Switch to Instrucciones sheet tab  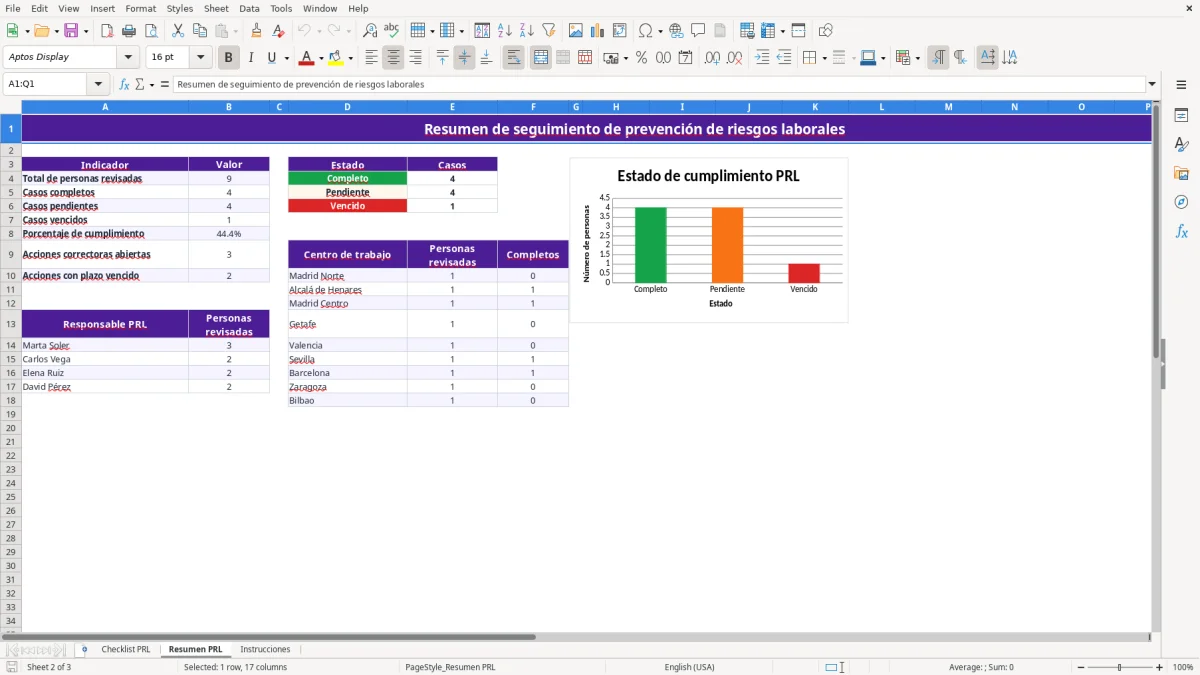(x=265, y=650)
